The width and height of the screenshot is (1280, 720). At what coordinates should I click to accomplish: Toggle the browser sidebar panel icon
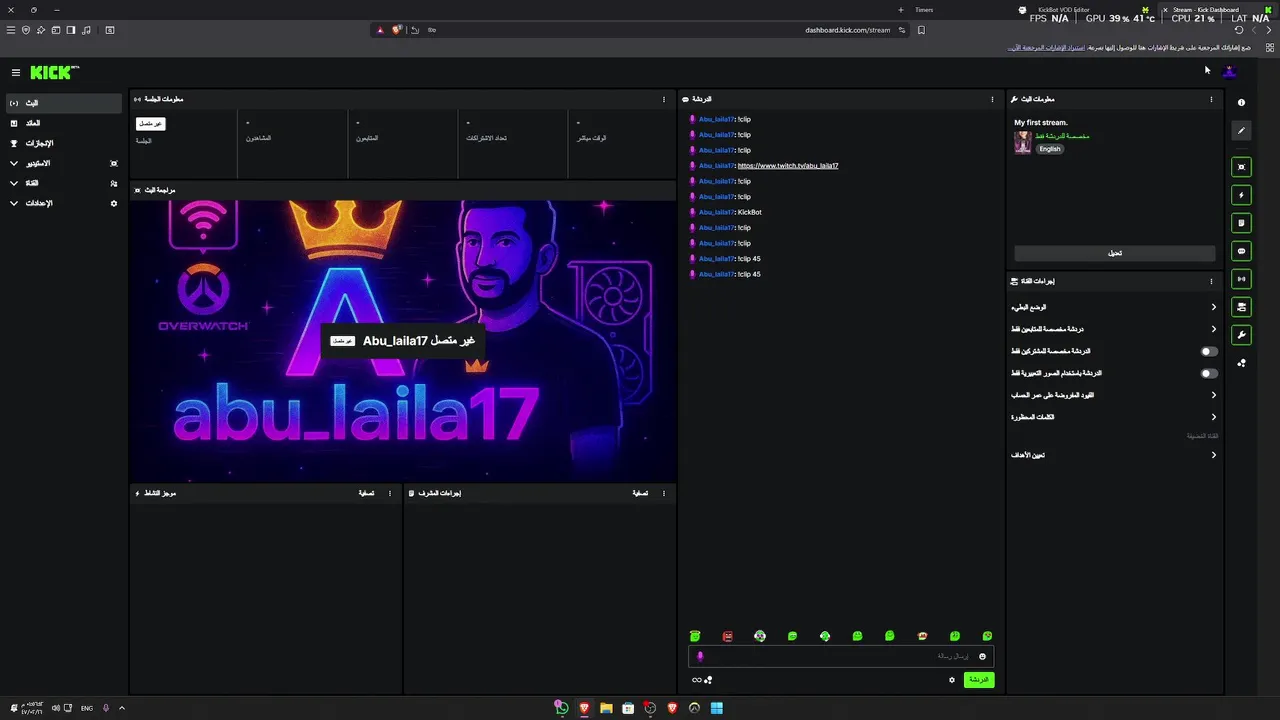coord(71,30)
